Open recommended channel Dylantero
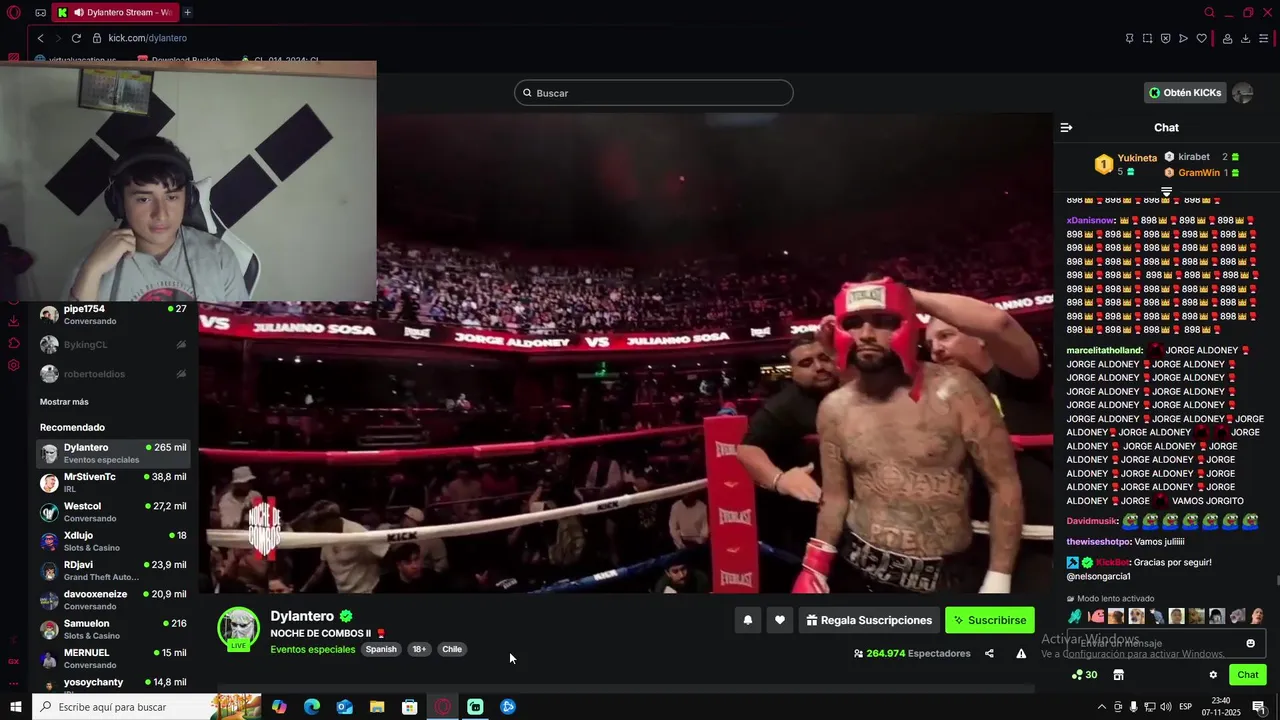The height and width of the screenshot is (720, 1280). click(113, 453)
